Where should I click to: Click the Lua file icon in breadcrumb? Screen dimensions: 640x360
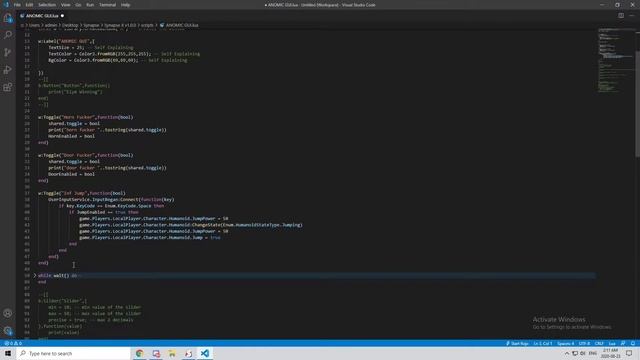coord(162,25)
